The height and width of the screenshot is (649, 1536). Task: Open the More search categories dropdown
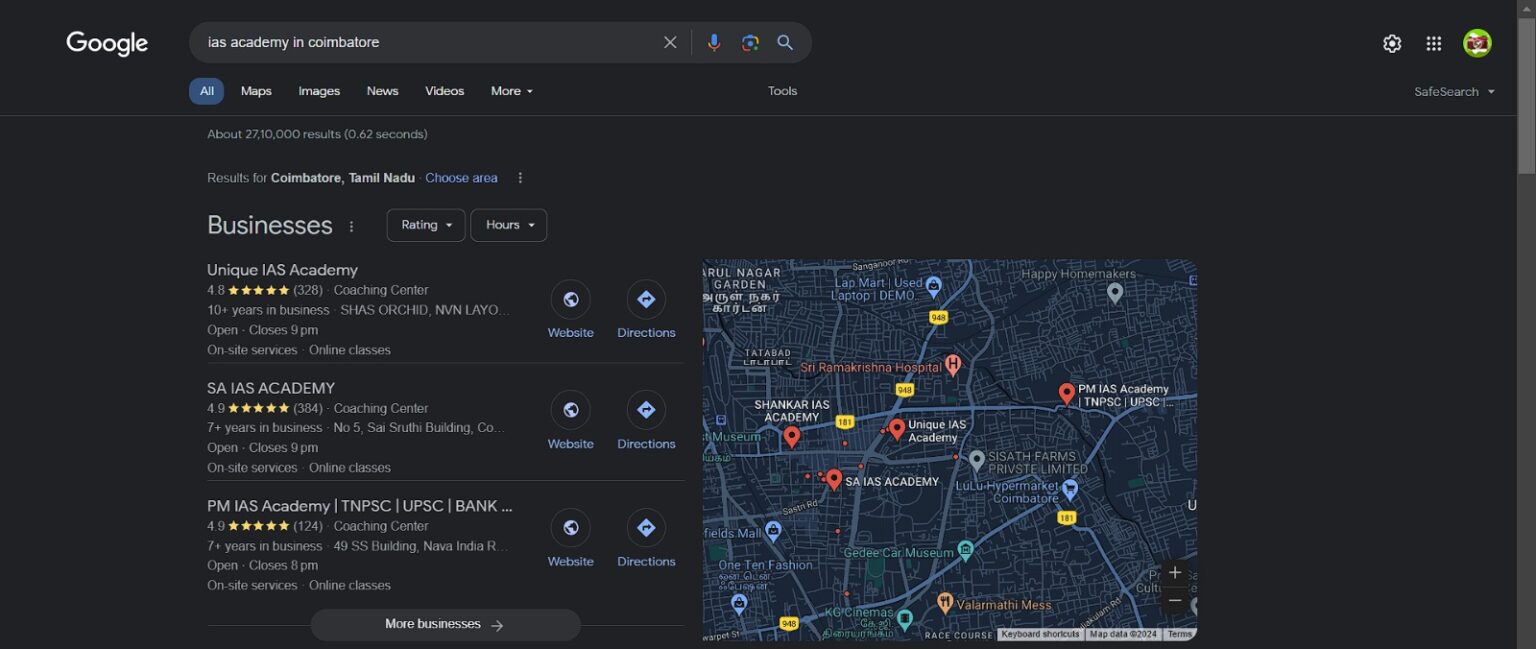coord(512,91)
